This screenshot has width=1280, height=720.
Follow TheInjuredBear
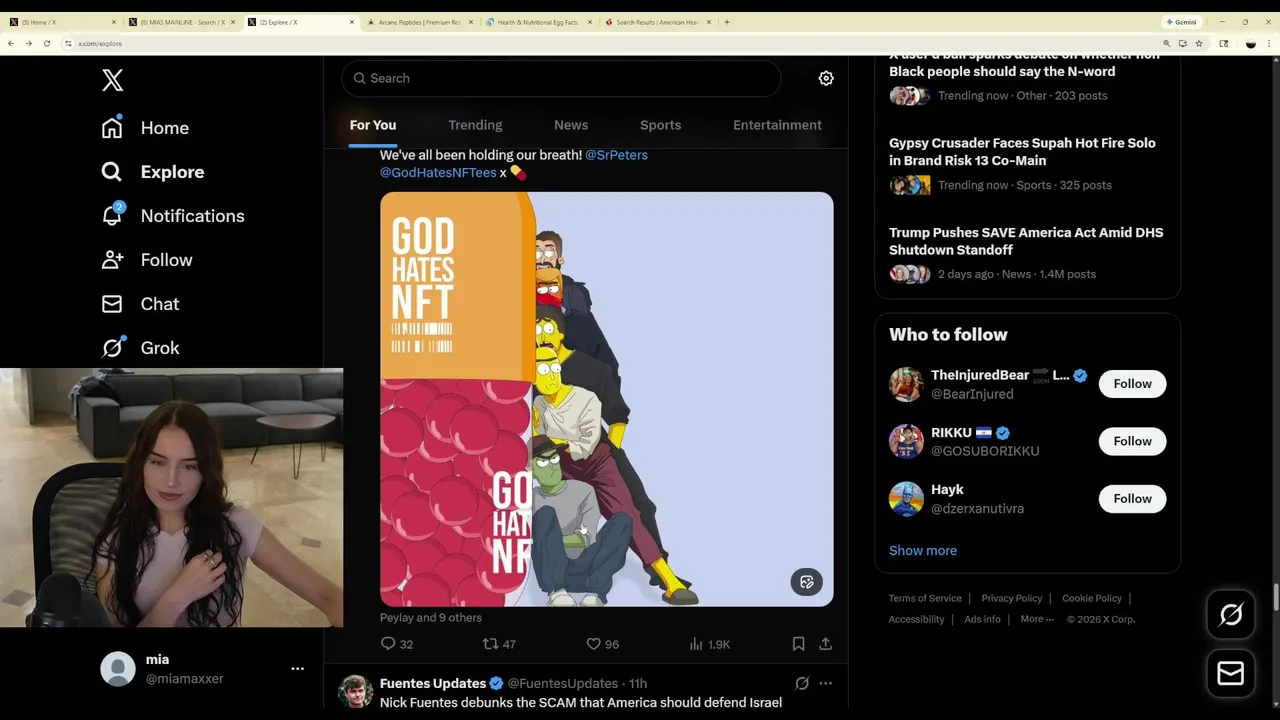click(1132, 384)
